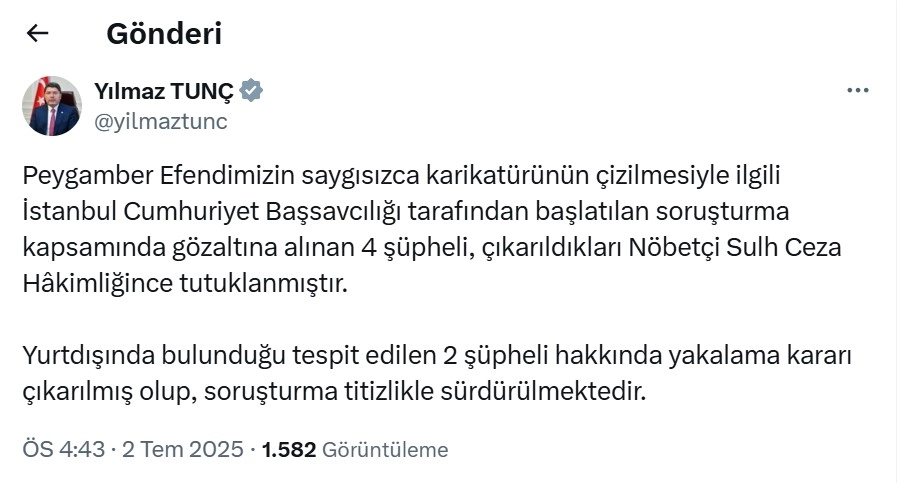
Task: Click the word 'Yurtdışında' in second paragraph
Action: [x=84, y=356]
